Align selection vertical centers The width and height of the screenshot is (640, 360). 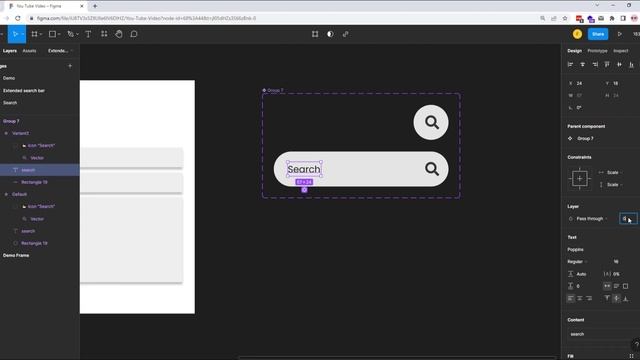pyautogui.click(x=619, y=64)
